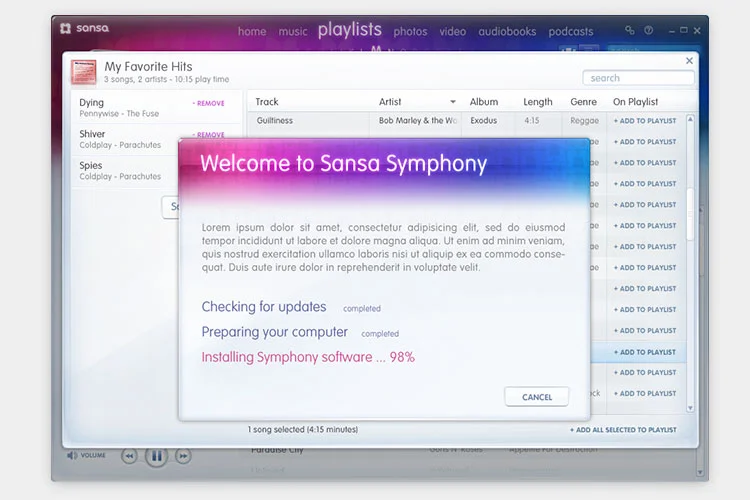Cancel the Symphony installation

pyautogui.click(x=537, y=397)
